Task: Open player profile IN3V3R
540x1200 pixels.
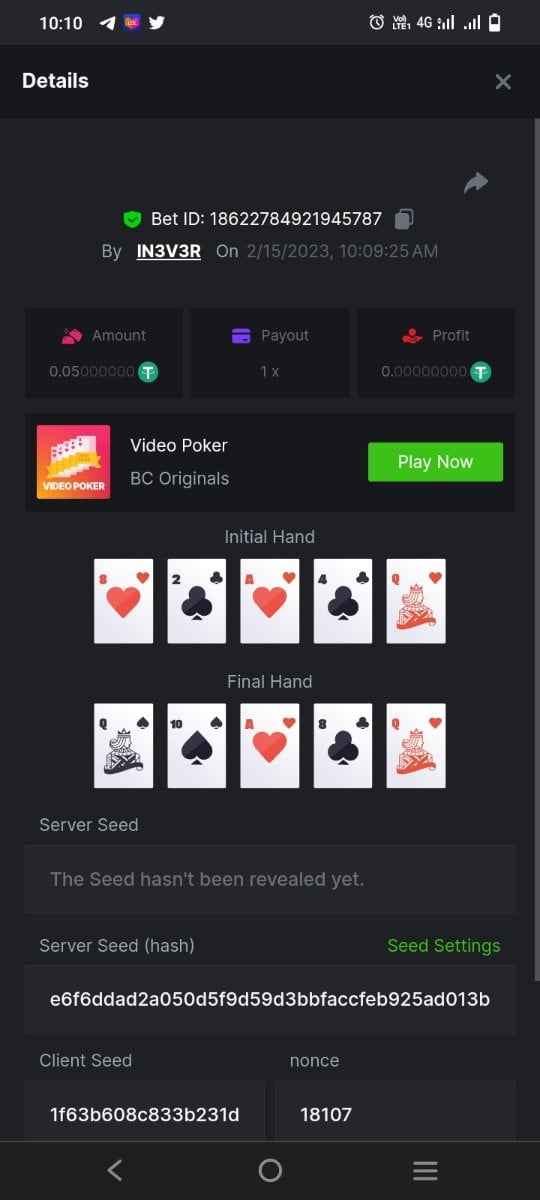Action: pos(168,251)
